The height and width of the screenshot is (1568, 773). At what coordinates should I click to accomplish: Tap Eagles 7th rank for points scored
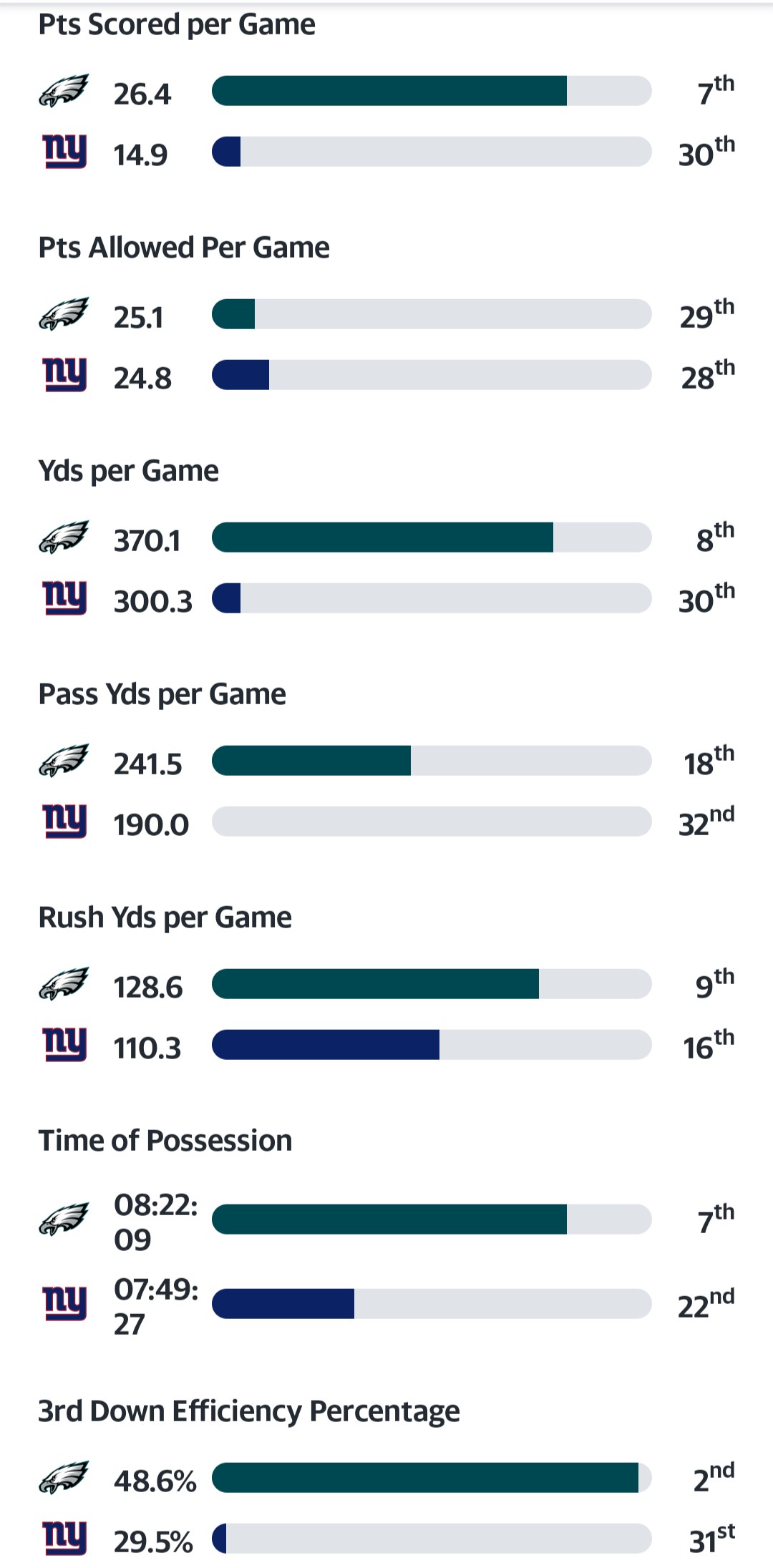(x=715, y=91)
